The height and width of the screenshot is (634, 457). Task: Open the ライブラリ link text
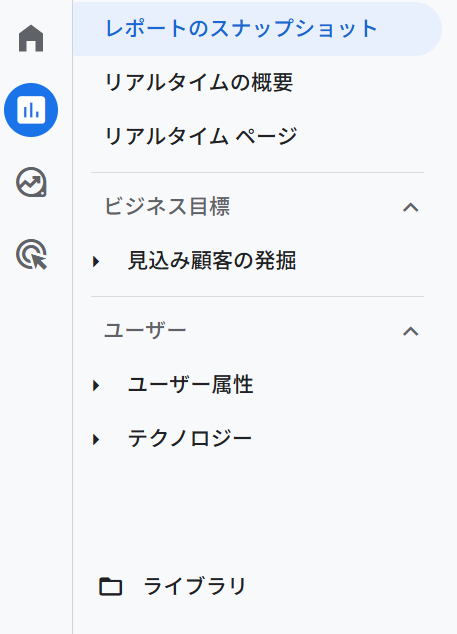[x=195, y=586]
